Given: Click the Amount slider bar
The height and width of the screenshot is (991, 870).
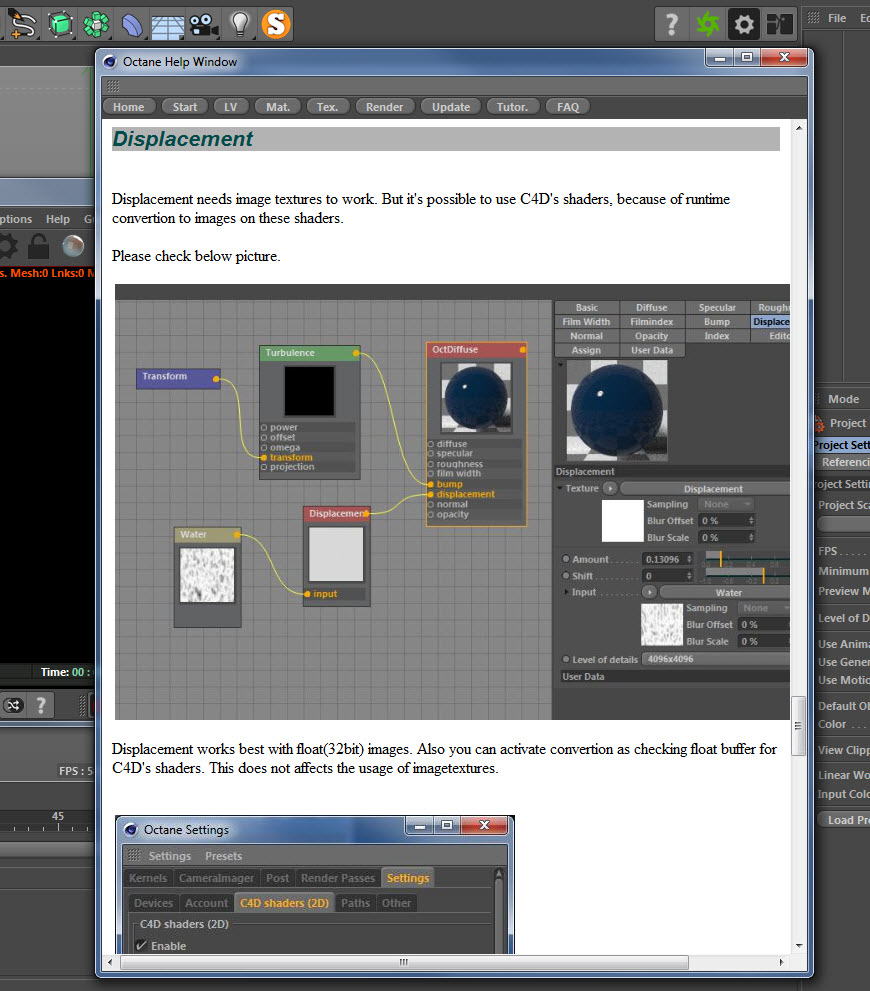Looking at the screenshot, I should pos(747,559).
